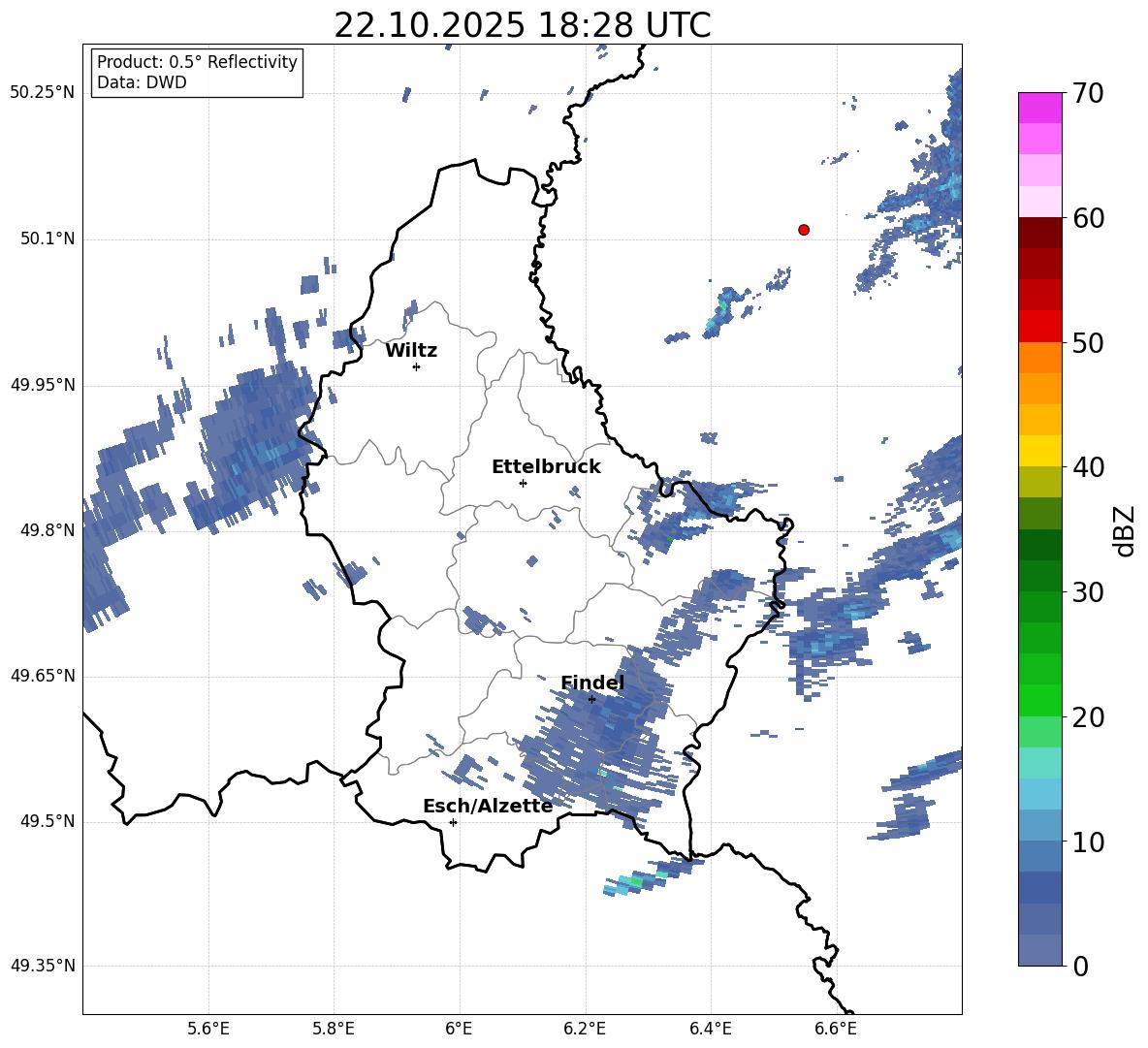Click the 49.65°N latitude label

(x=43, y=676)
